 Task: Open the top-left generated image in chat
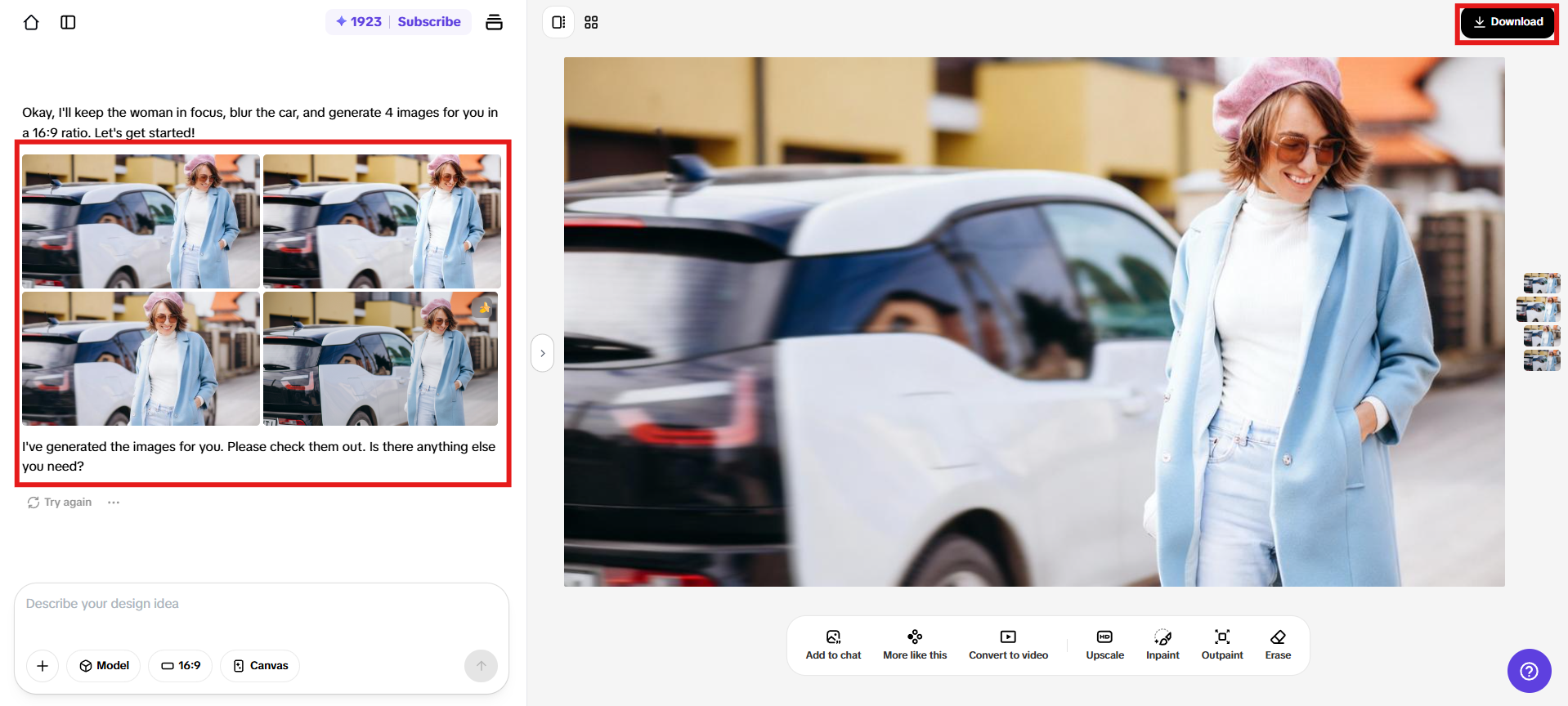[x=141, y=221]
